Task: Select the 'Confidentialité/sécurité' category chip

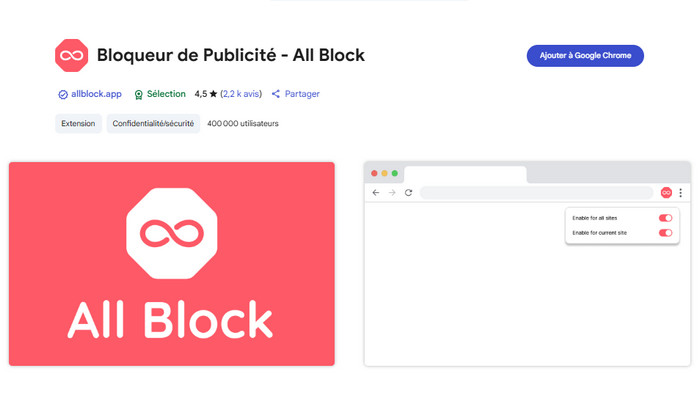Action: pyautogui.click(x=154, y=124)
